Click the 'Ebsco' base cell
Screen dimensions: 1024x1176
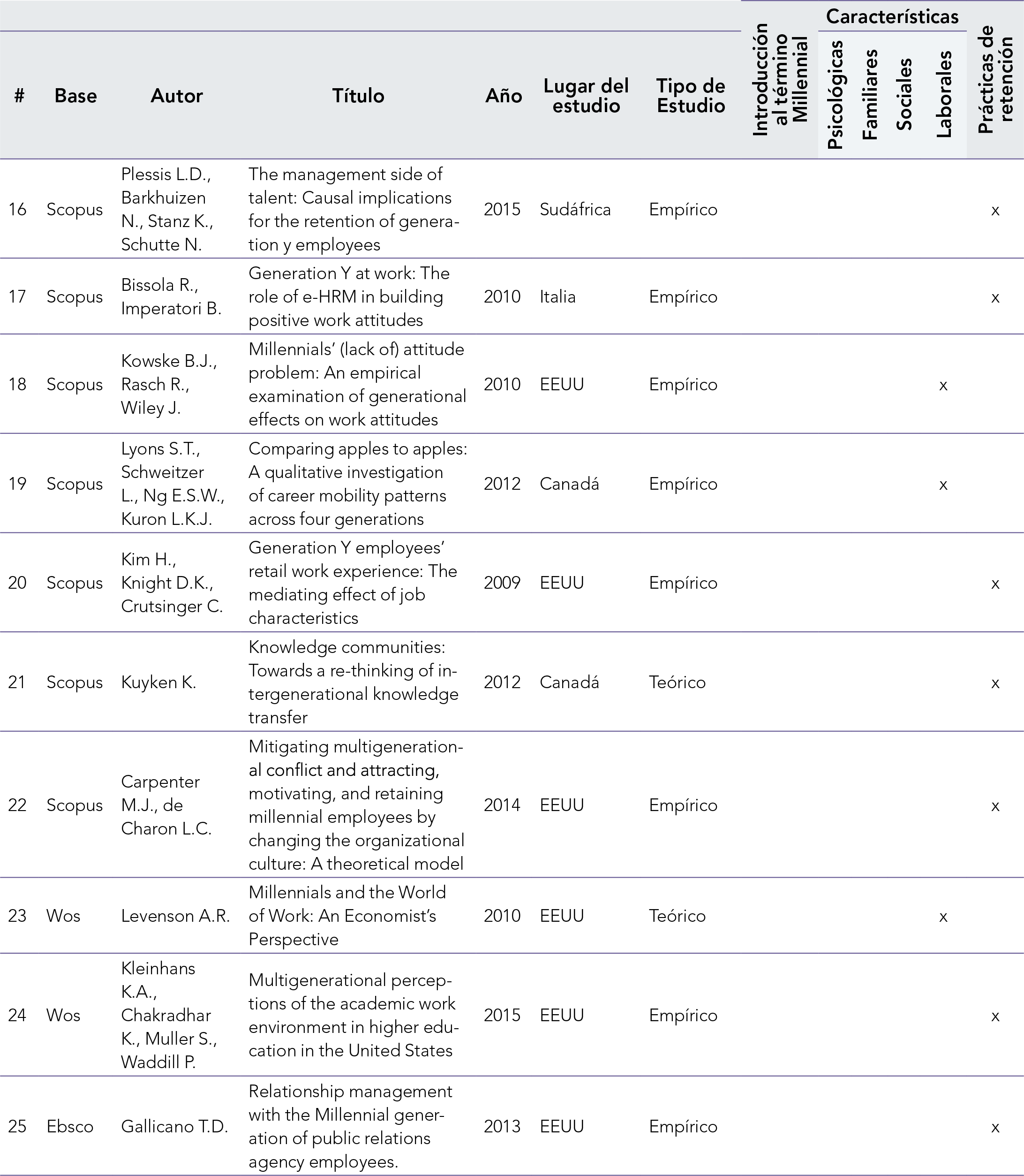point(70,1126)
